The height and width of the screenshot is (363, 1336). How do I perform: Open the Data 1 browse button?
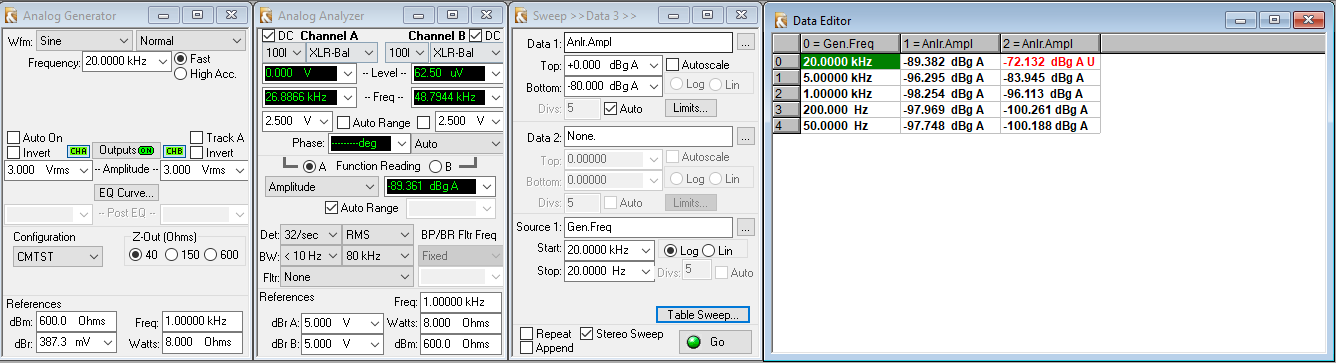[x=746, y=43]
